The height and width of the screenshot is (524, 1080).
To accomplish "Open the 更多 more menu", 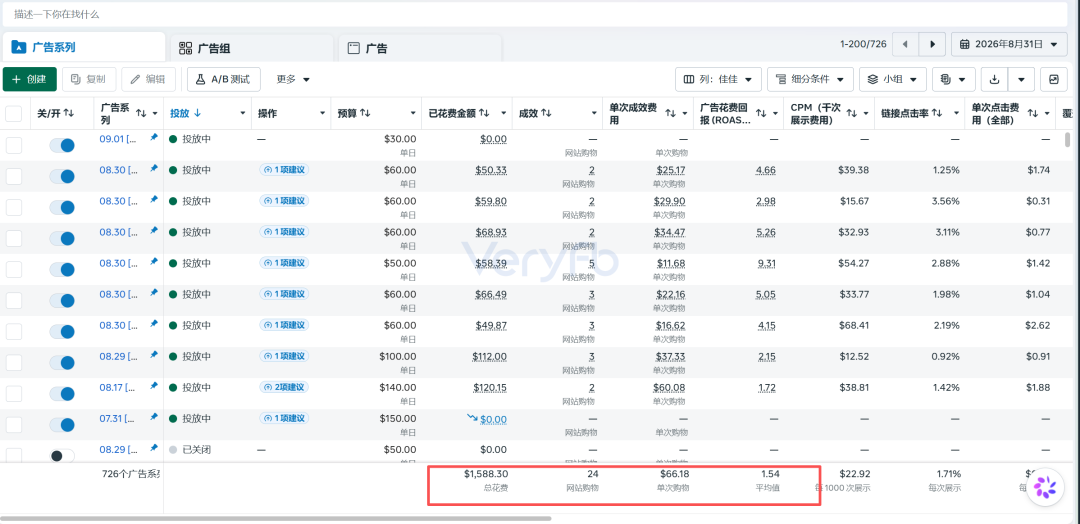I will (293, 79).
